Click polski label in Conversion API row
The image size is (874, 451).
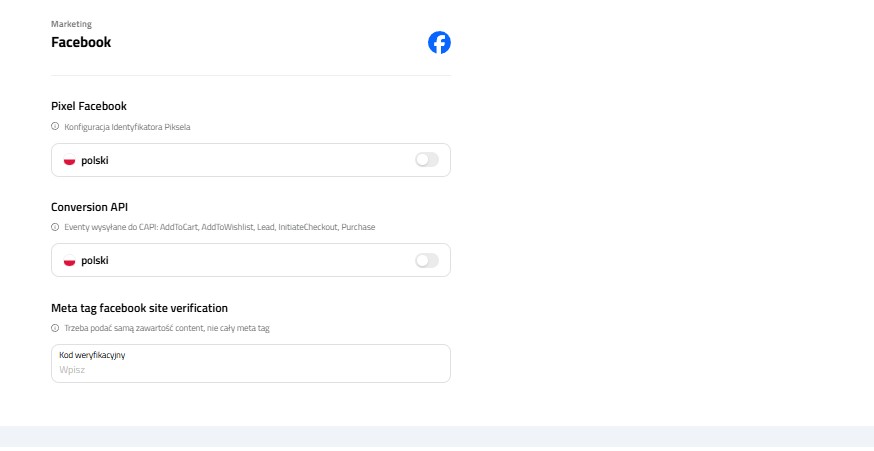[x=95, y=261]
